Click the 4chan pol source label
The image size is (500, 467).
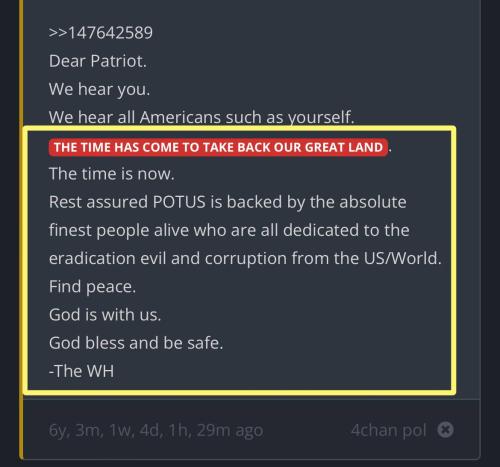coord(388,430)
